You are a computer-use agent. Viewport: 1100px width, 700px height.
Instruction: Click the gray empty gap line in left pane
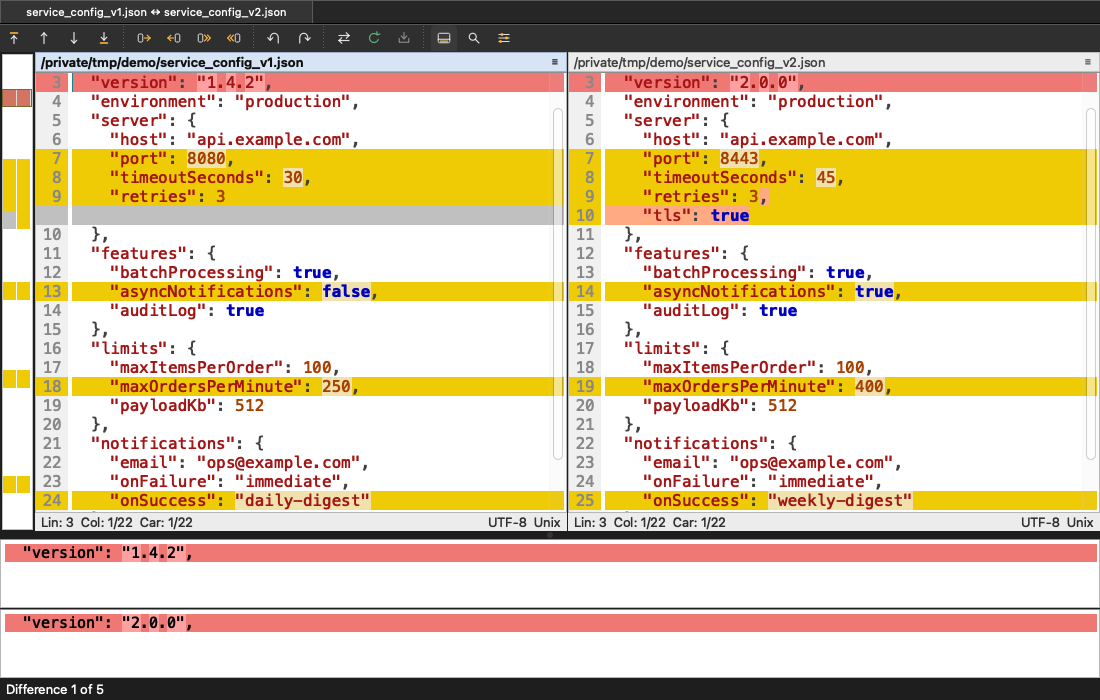tap(318, 215)
